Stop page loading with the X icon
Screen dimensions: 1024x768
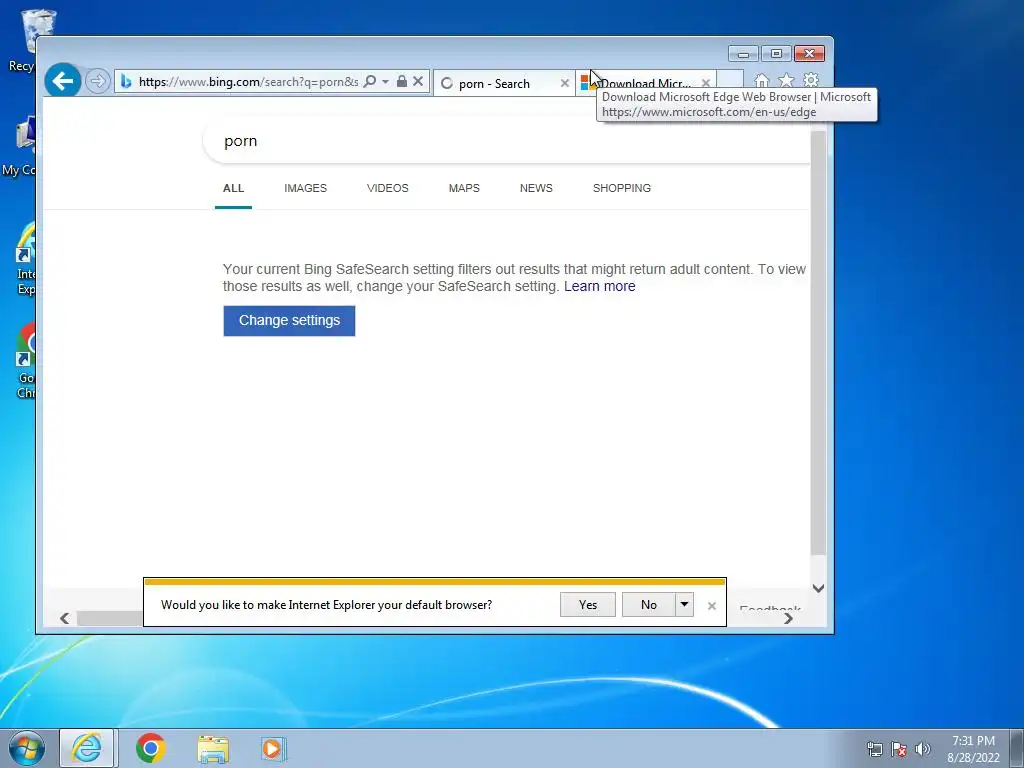(418, 82)
